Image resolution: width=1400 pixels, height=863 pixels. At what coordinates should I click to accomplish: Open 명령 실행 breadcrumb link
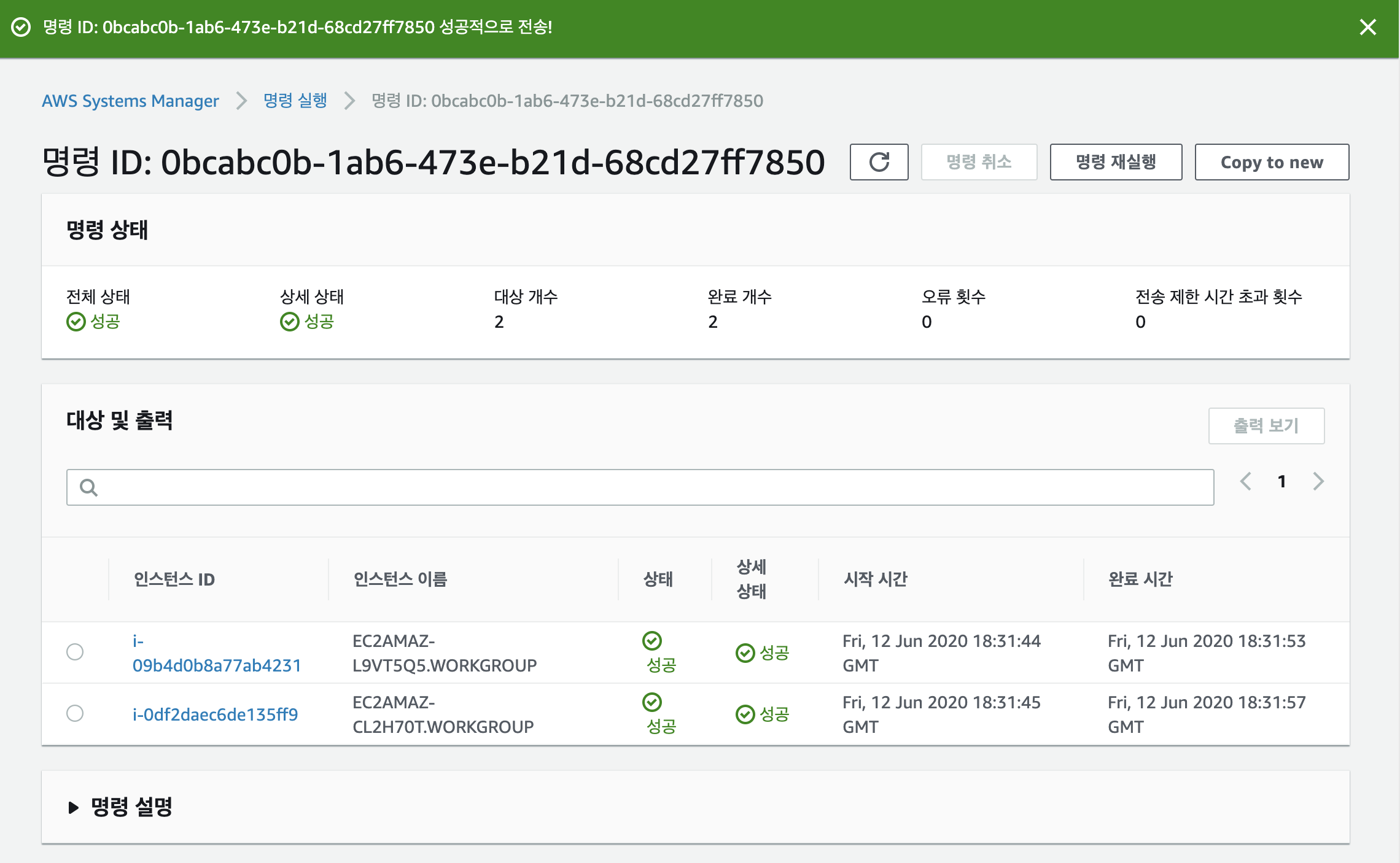295,101
